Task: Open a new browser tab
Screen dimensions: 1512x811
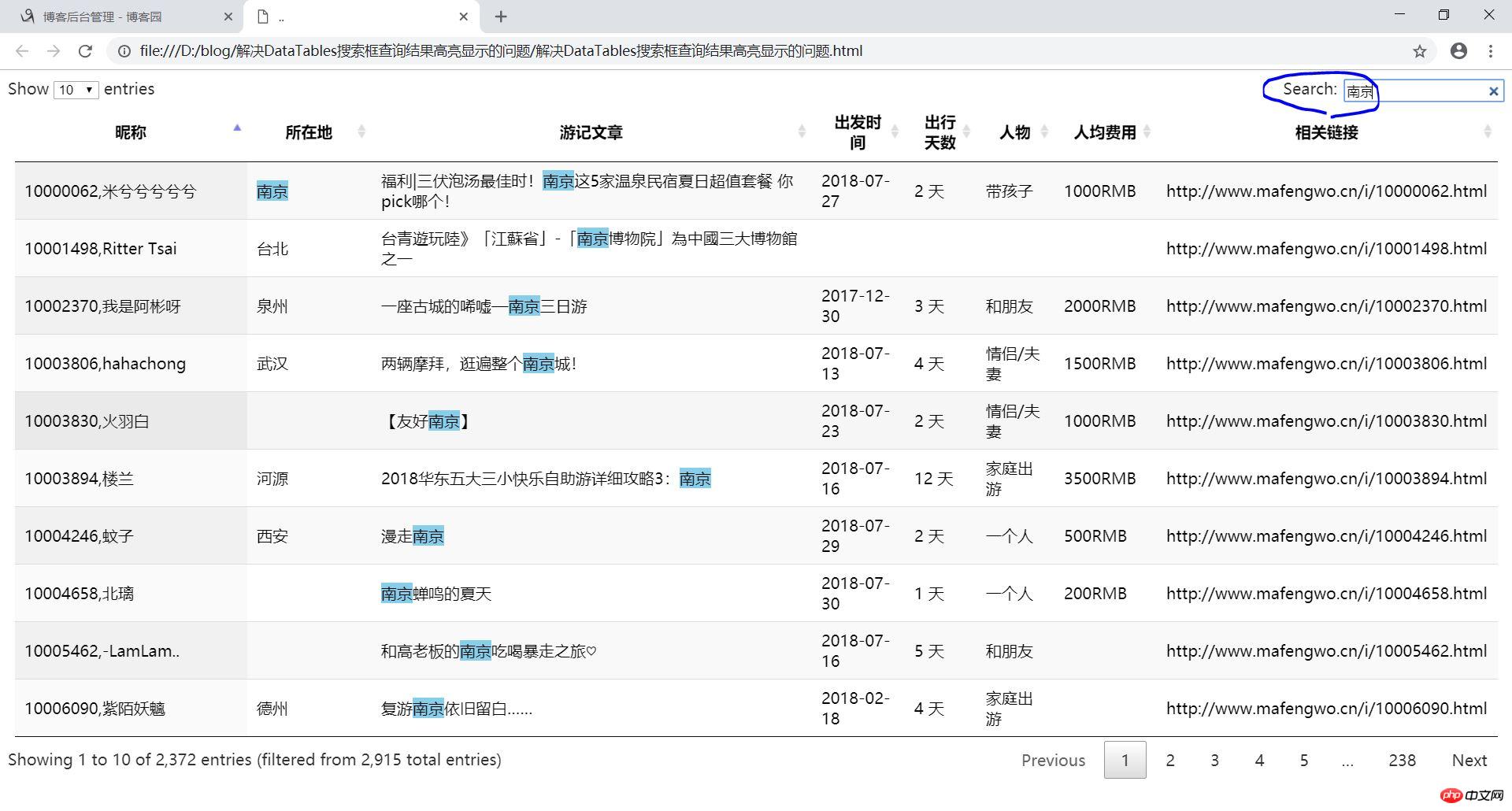Action: coord(501,17)
